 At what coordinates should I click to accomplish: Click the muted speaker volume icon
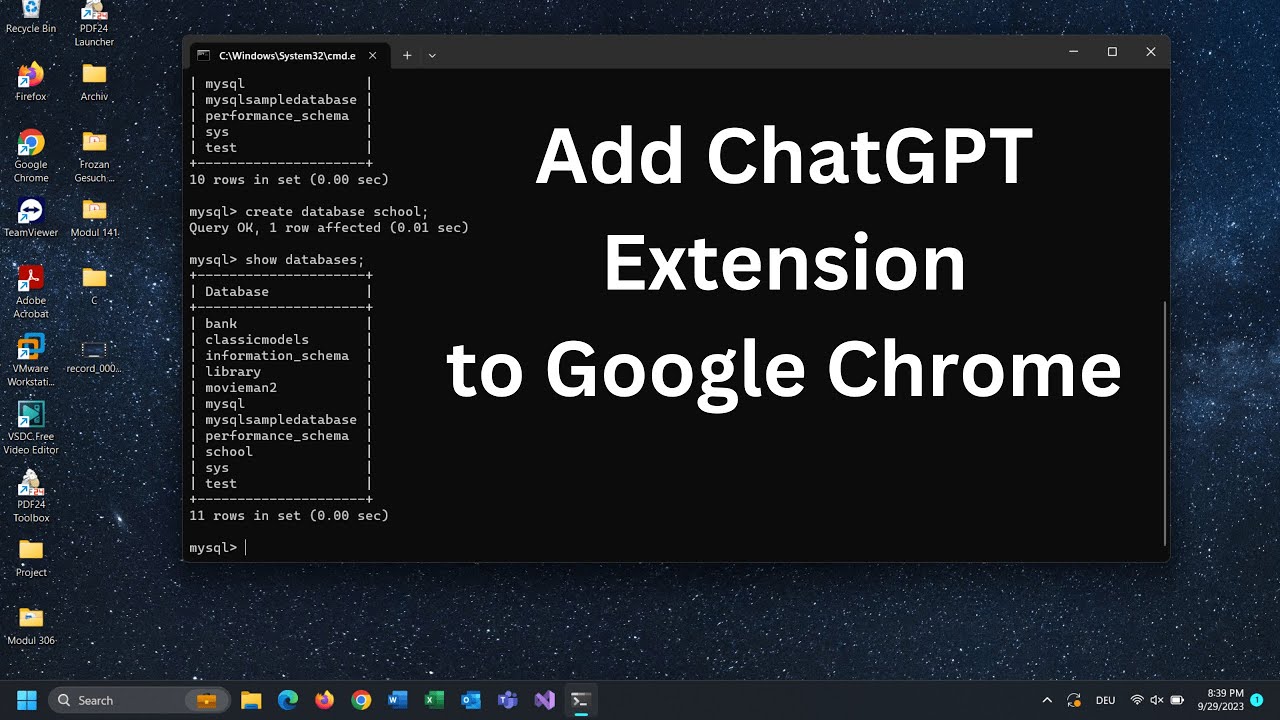1157,700
